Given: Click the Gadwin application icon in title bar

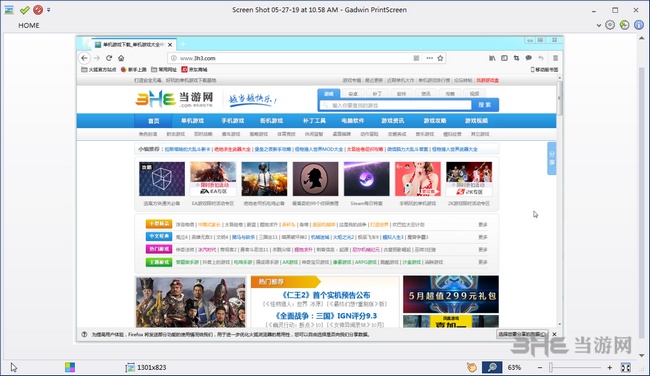Looking at the screenshot, I should click(x=9, y=10).
